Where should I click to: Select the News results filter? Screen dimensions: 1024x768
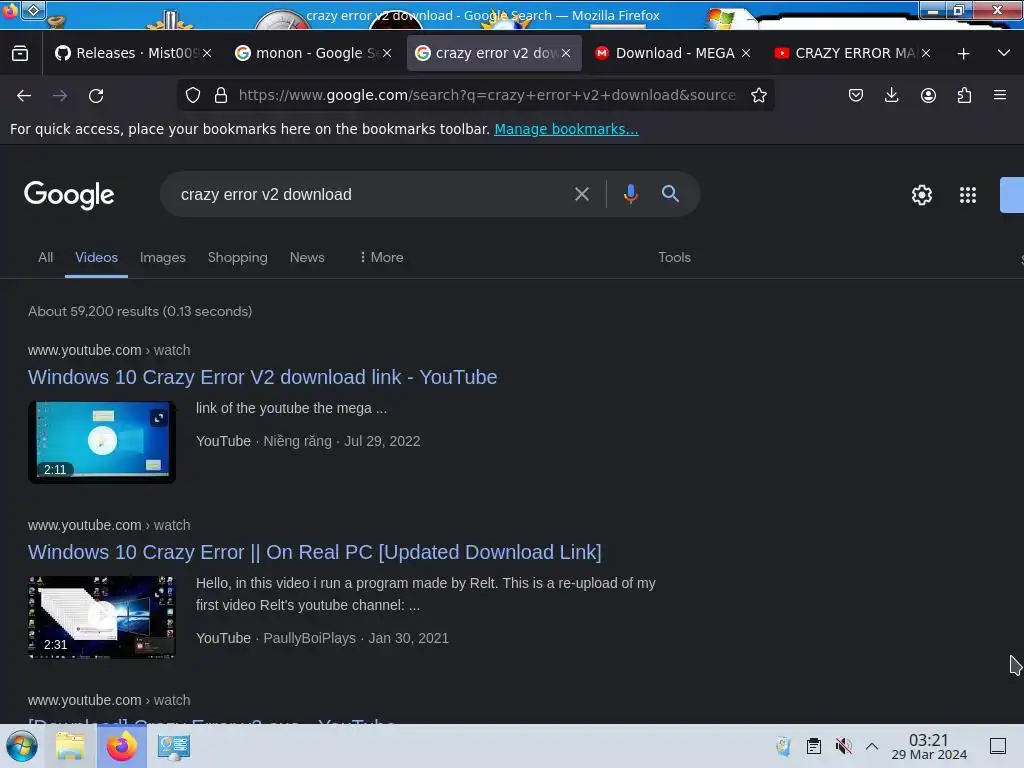tap(307, 257)
